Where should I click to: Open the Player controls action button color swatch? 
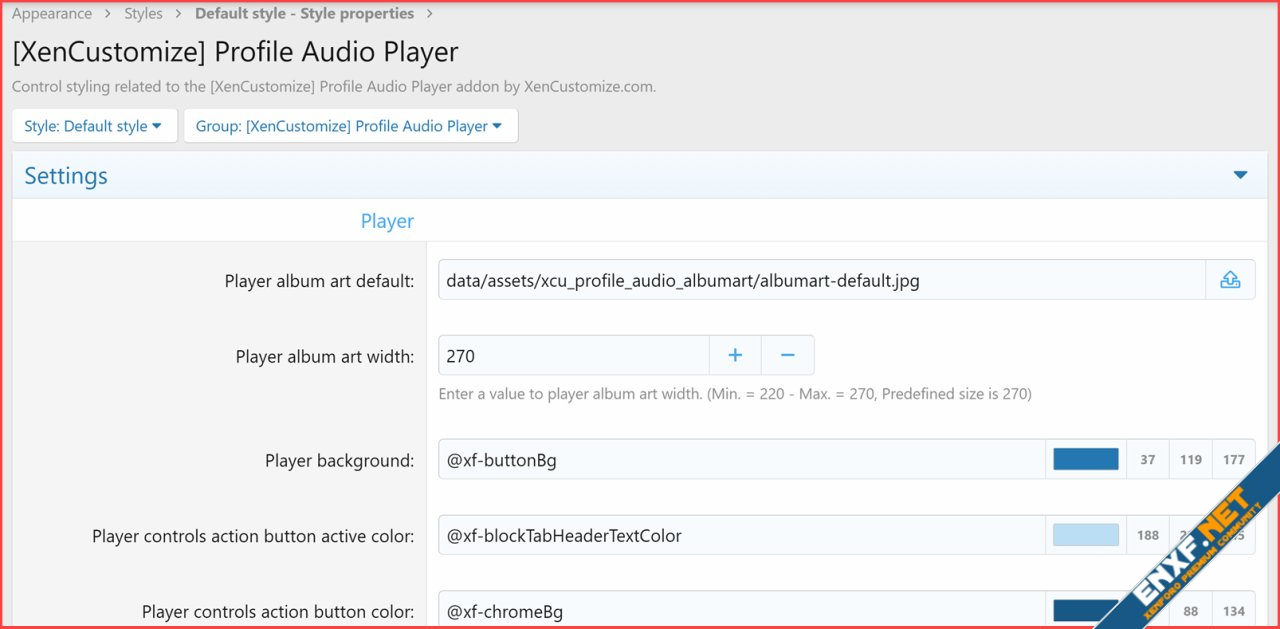(1086, 611)
